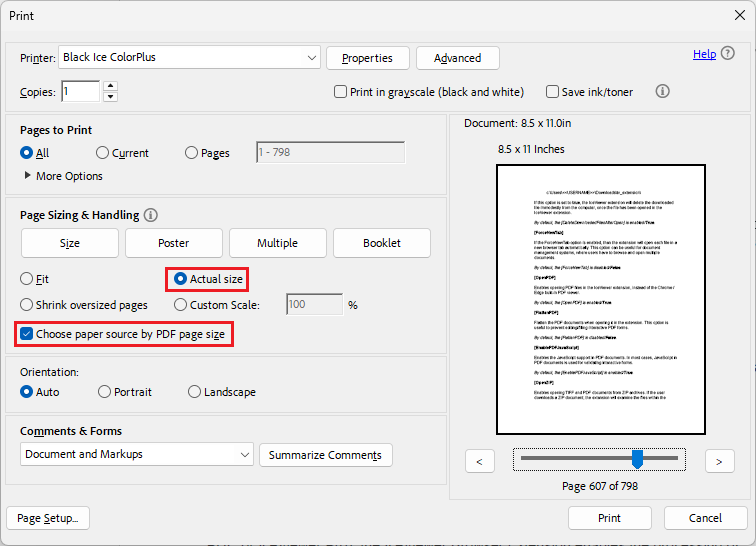This screenshot has height=546, width=756.
Task: Select the Fit sizing option
Action: (27, 279)
